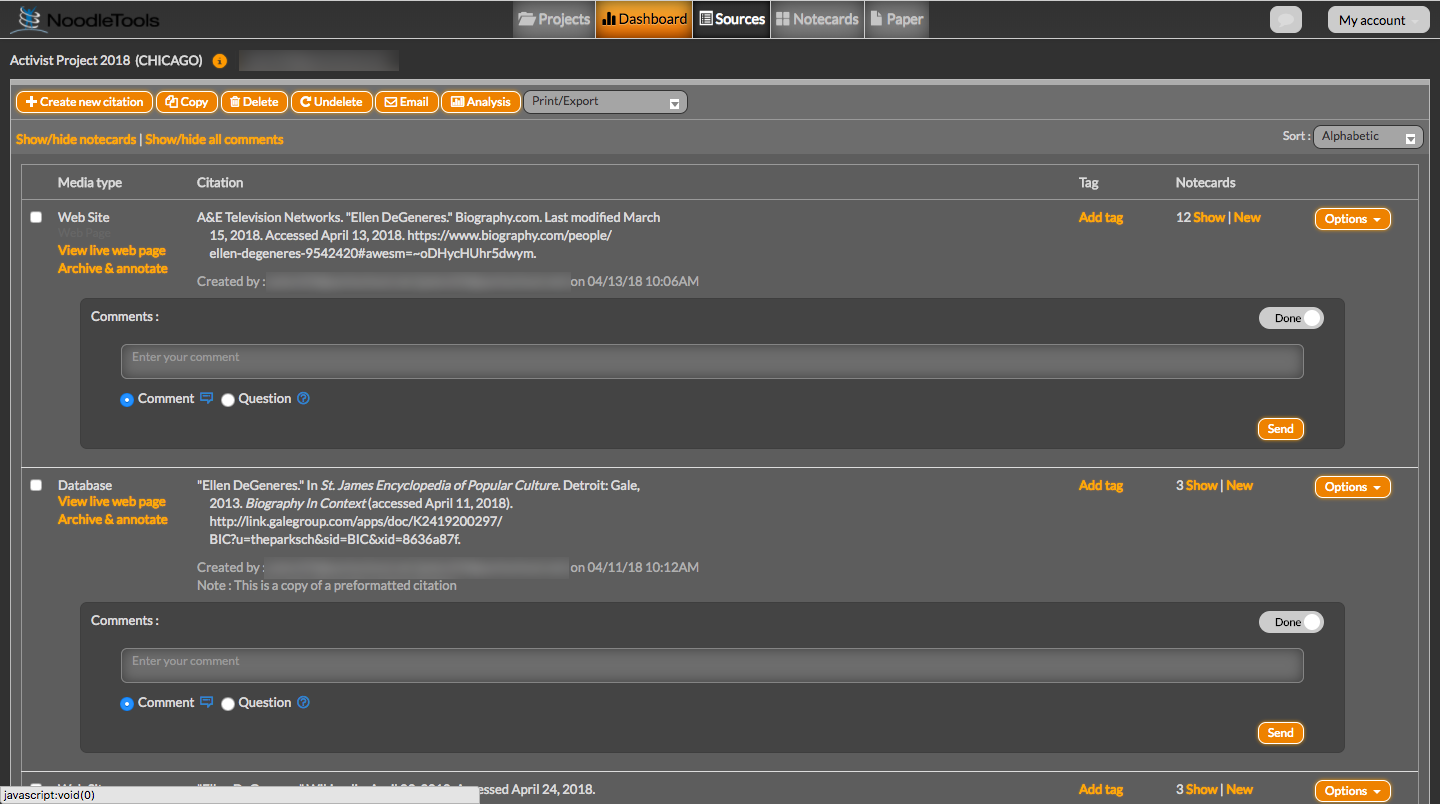Go to the Notecards tab
Image resolution: width=1440 pixels, height=804 pixels.
[817, 19]
